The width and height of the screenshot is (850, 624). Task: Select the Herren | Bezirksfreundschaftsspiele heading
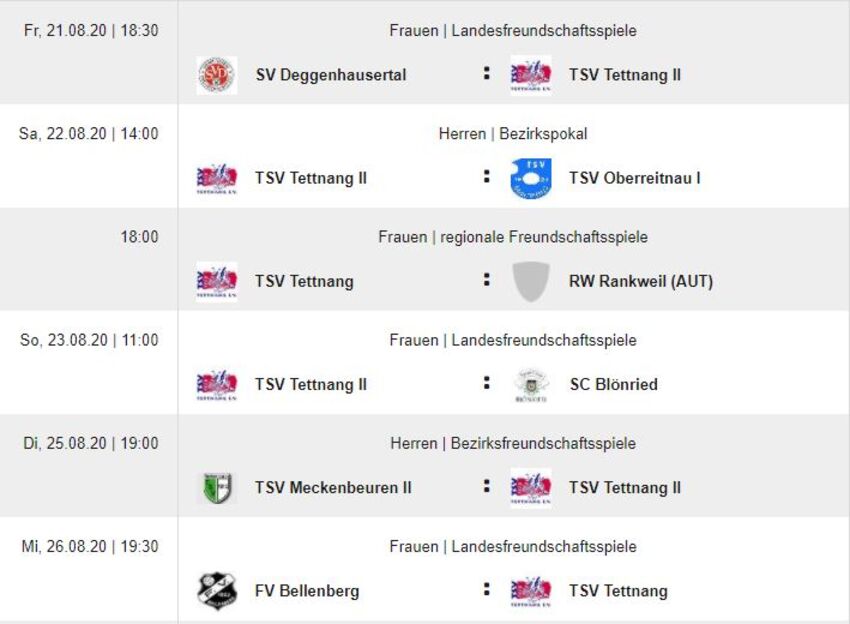[513, 443]
